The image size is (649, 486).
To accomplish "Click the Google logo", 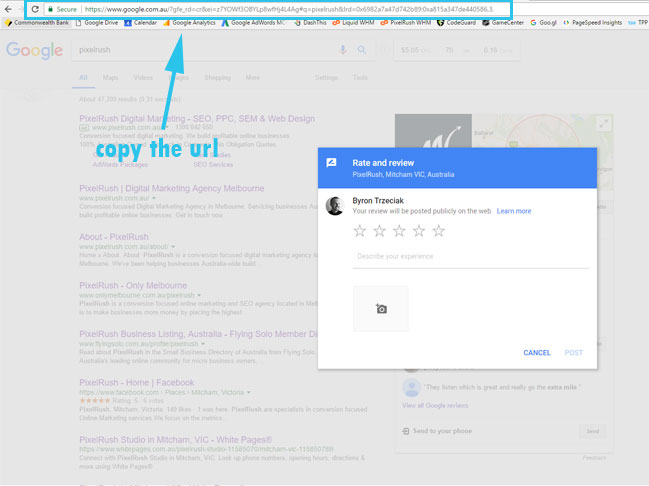I will tap(34, 51).
